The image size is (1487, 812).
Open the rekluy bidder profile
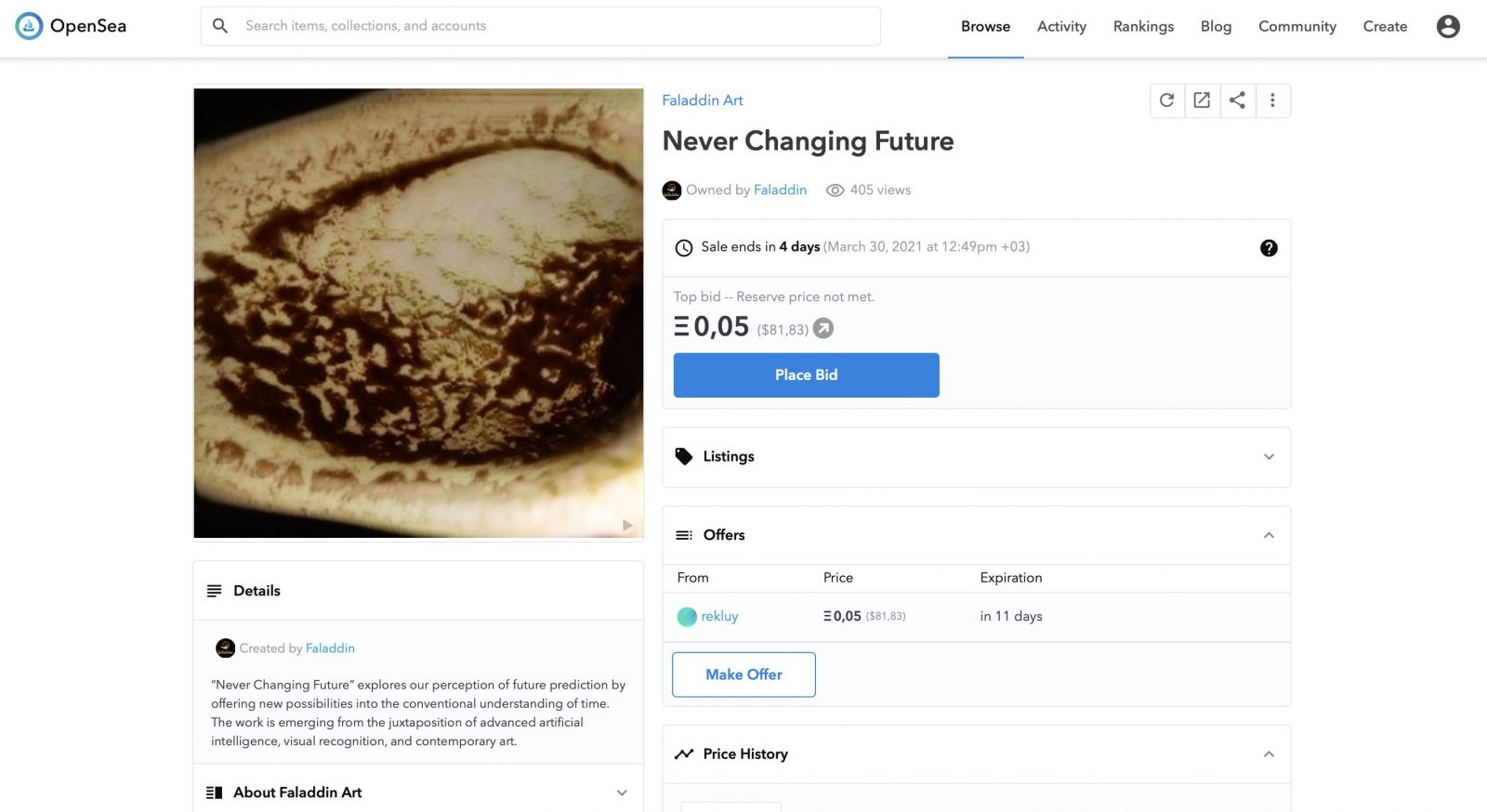tap(719, 616)
